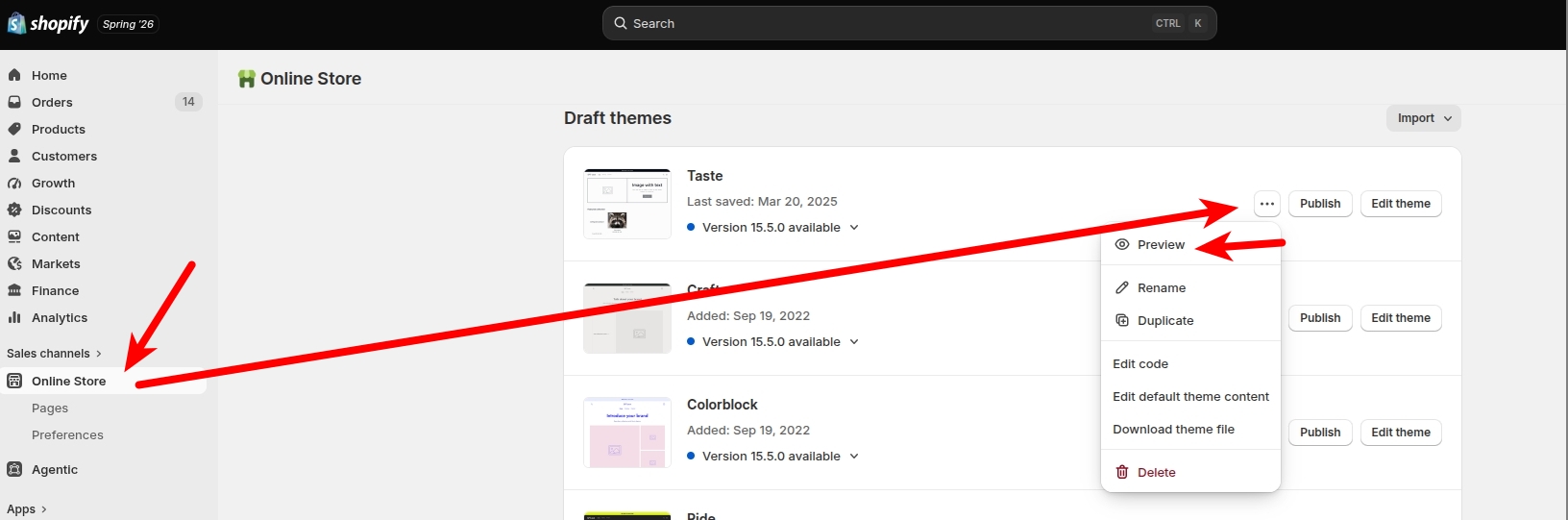Click the search magnifier icon

[x=621, y=23]
